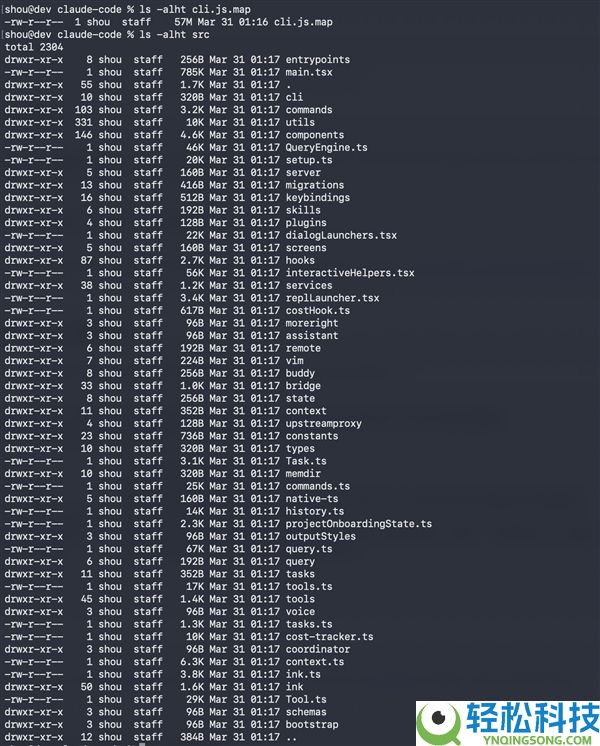Viewport: 600px width, 746px height.
Task: Click the interactiveHelpers.tsx filename
Action: (350, 273)
